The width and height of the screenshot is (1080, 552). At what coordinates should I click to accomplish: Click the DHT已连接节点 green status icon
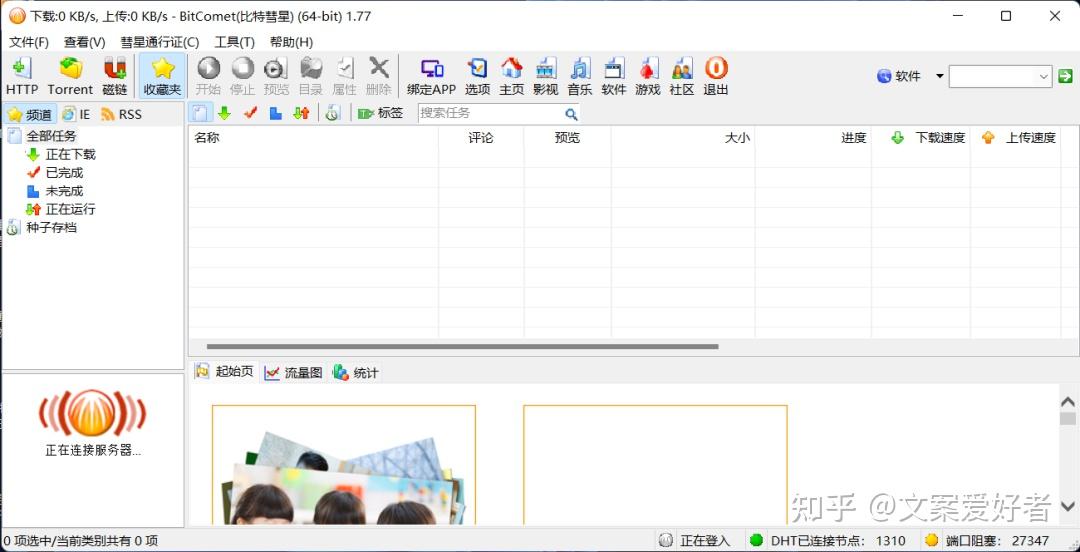(756, 540)
